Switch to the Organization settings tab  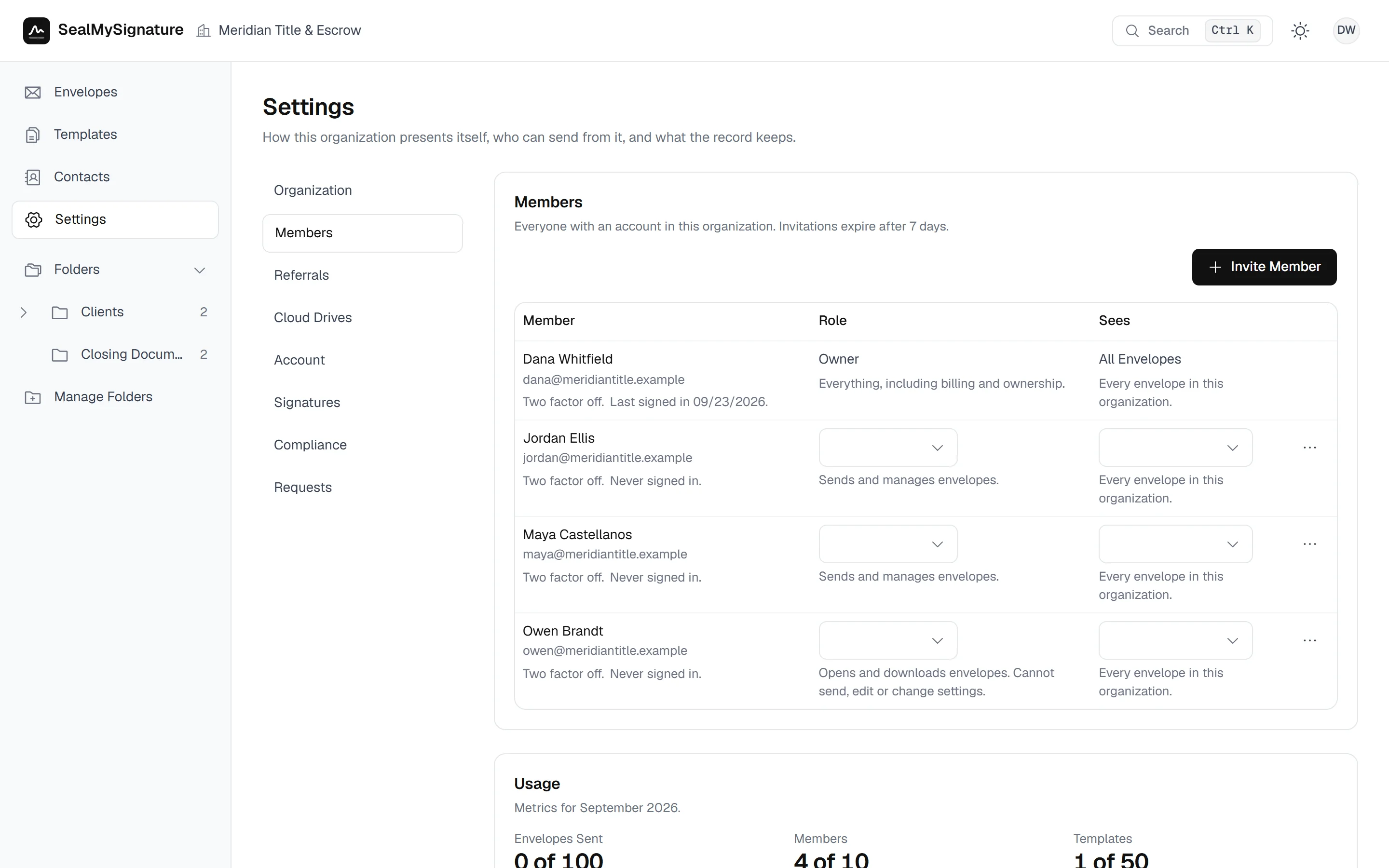[x=362, y=190]
